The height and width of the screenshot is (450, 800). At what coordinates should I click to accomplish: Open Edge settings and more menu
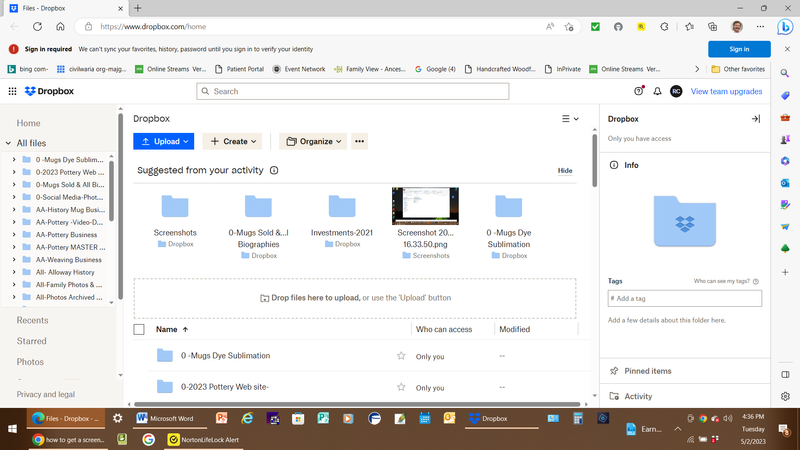click(x=760, y=27)
